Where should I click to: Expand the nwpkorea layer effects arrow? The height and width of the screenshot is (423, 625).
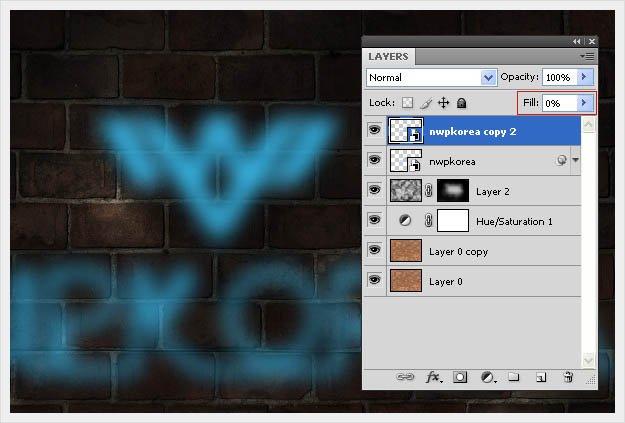(575, 160)
